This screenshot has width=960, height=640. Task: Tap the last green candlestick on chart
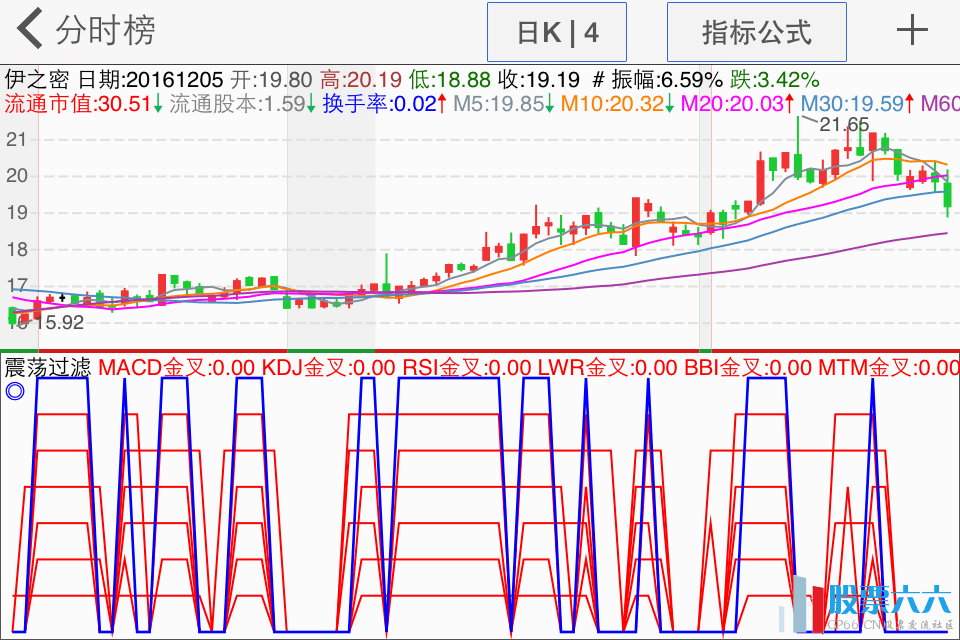947,194
